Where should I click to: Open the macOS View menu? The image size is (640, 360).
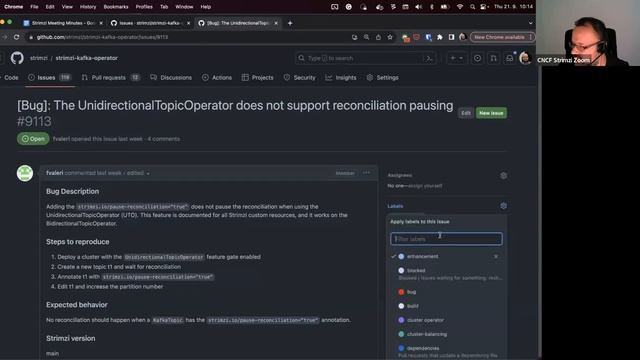pos(67,7)
